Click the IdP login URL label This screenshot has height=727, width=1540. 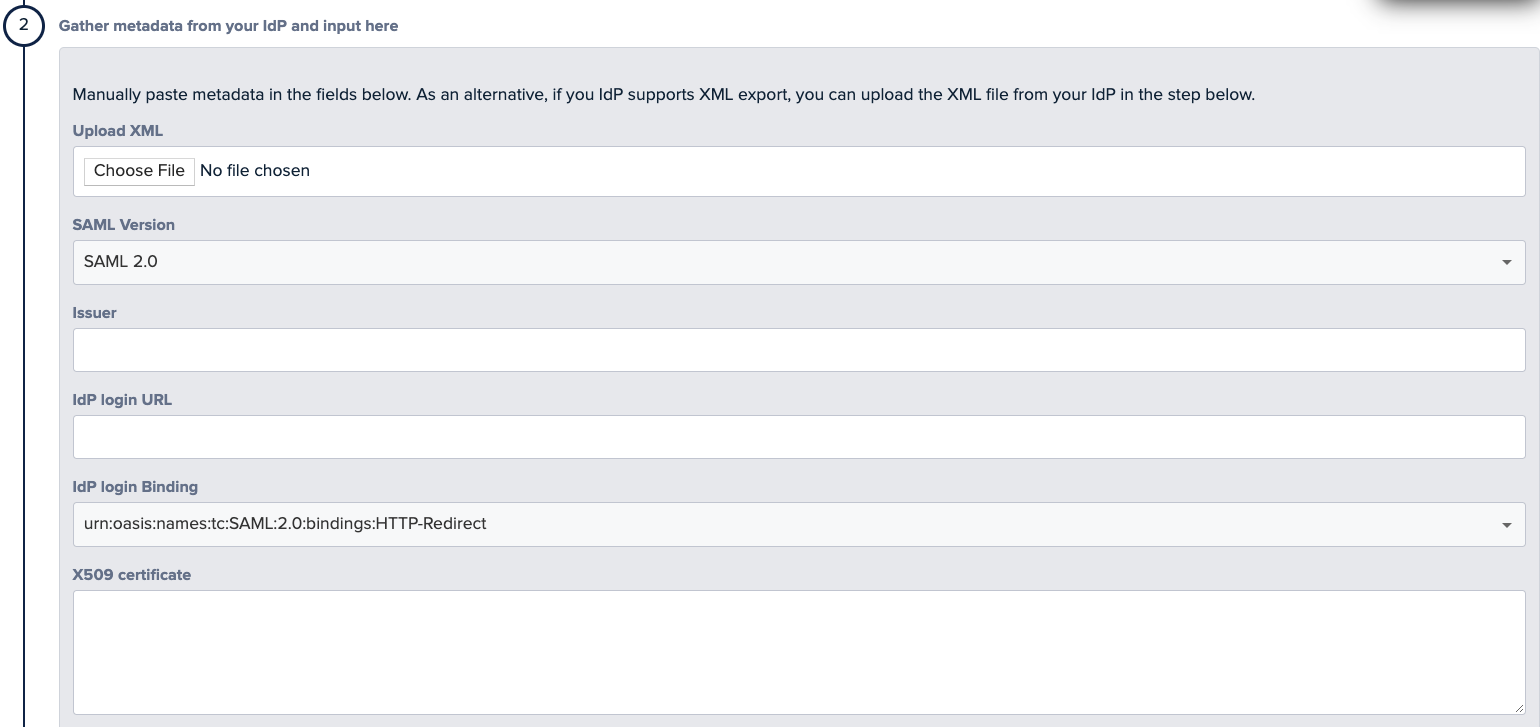pyautogui.click(x=122, y=400)
